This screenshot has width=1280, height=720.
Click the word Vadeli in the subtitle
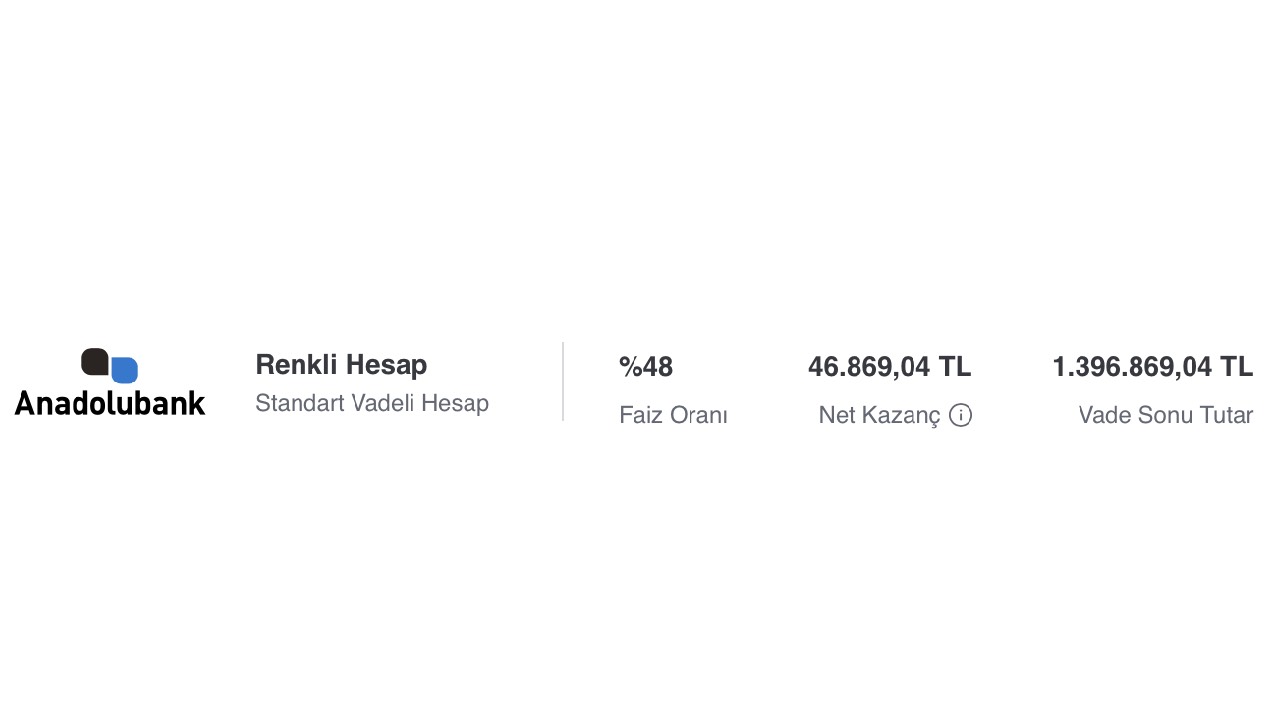[383, 403]
